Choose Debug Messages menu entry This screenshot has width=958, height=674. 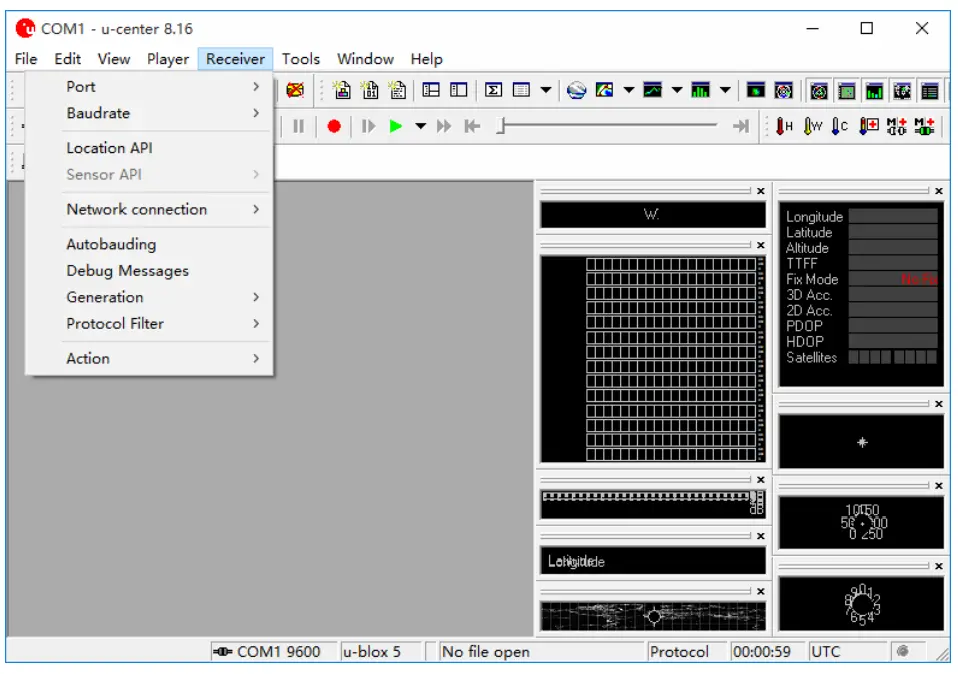click(x=127, y=270)
